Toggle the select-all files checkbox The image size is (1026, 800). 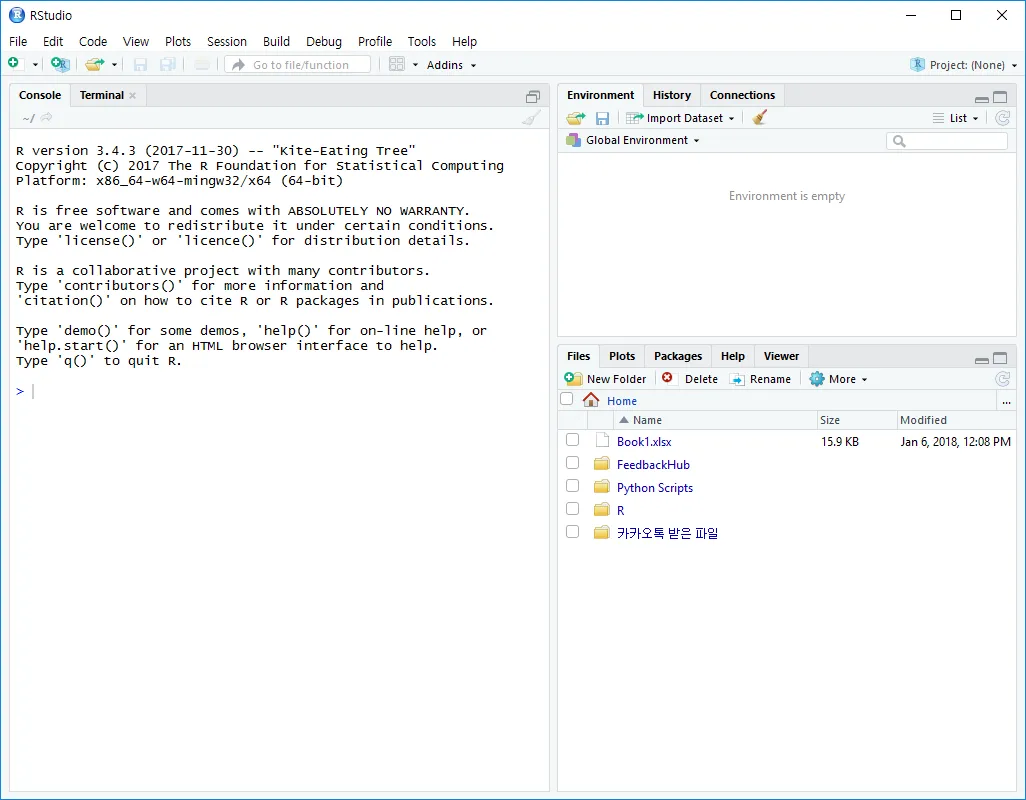click(567, 399)
